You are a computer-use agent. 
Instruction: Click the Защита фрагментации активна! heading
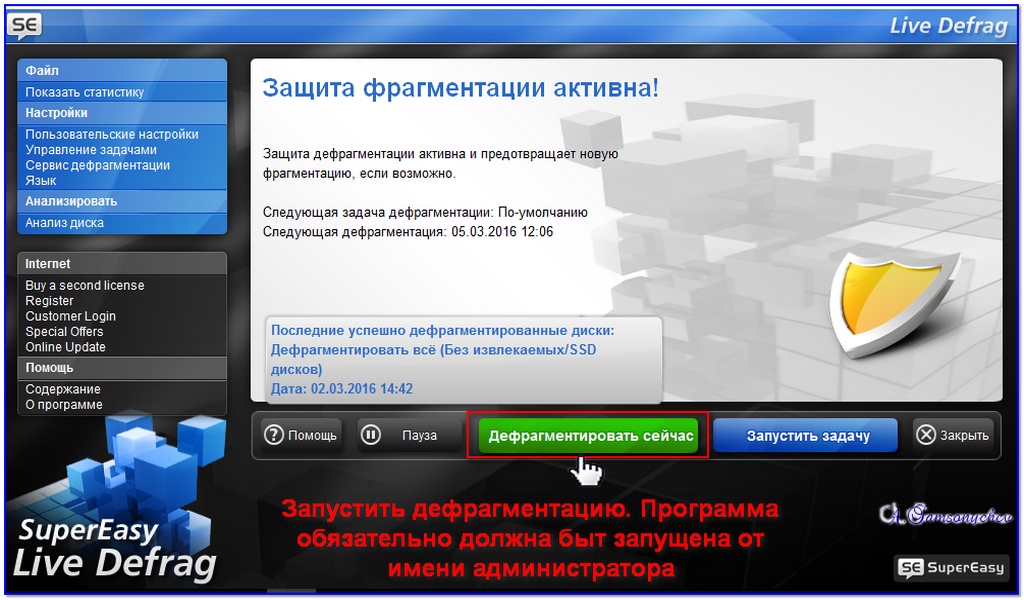[460, 87]
